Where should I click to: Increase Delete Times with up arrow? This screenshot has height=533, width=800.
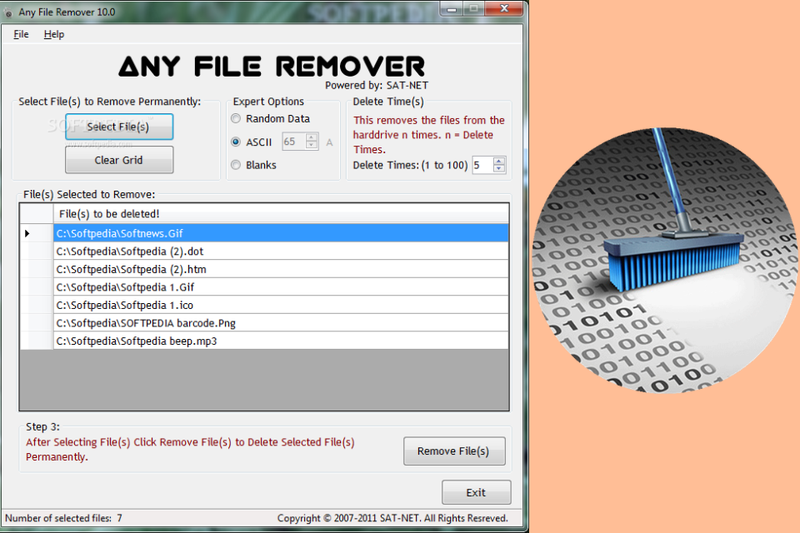coord(499,161)
